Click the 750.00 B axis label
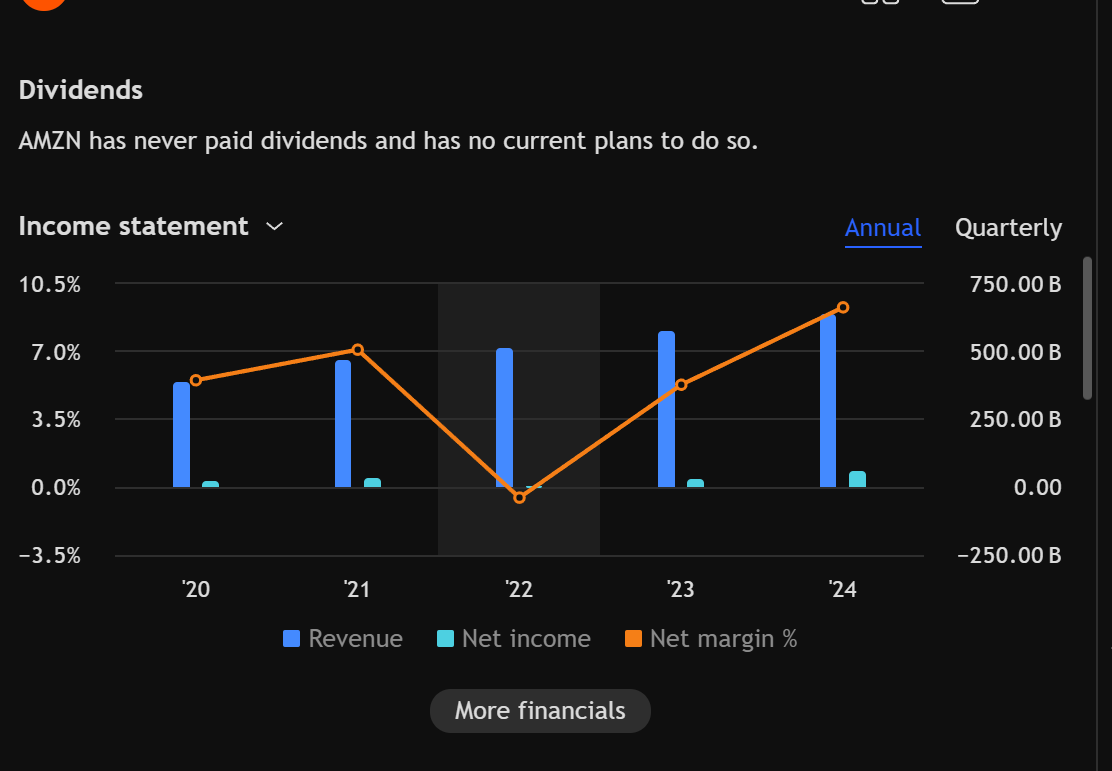1112x771 pixels. 1016,284
